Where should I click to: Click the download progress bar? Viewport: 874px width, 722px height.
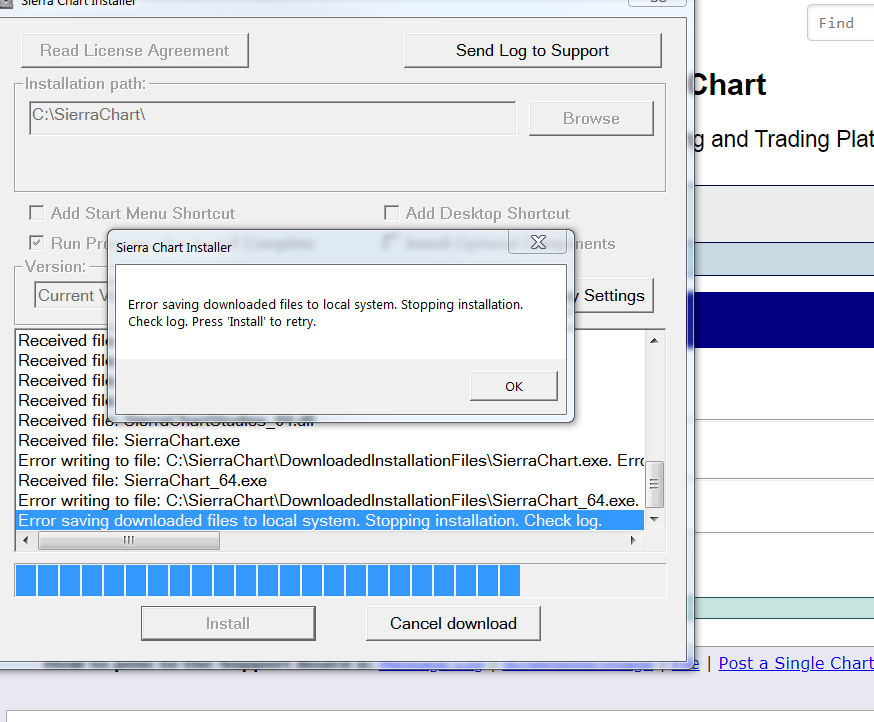[340, 580]
